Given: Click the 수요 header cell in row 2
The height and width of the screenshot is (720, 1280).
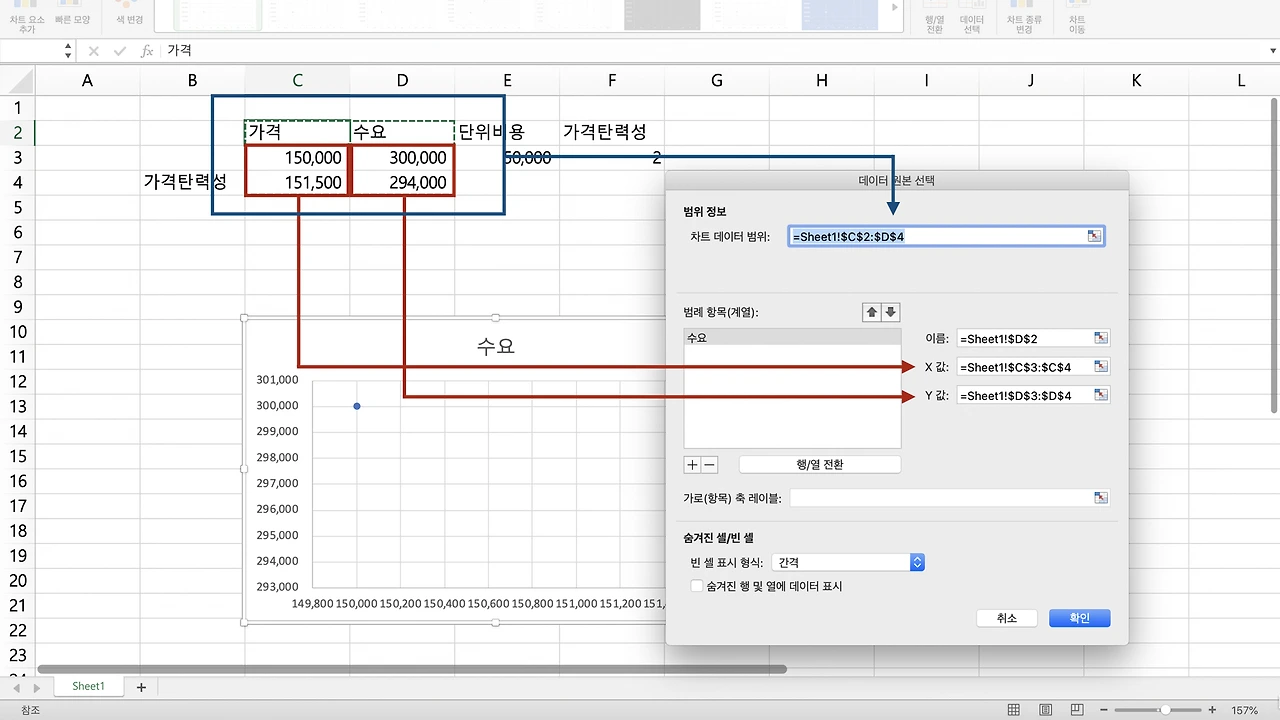Looking at the screenshot, I should click(x=402, y=132).
